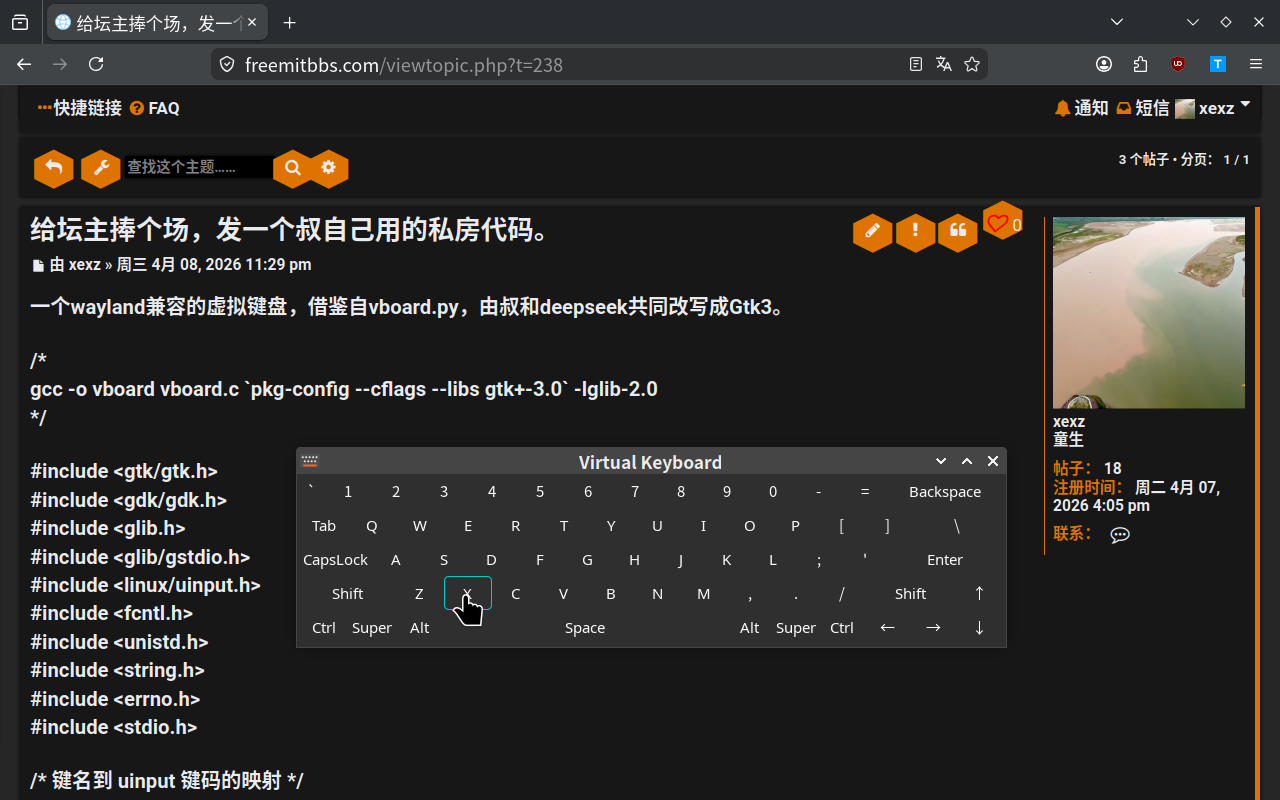Click the topic search input field

point(197,168)
